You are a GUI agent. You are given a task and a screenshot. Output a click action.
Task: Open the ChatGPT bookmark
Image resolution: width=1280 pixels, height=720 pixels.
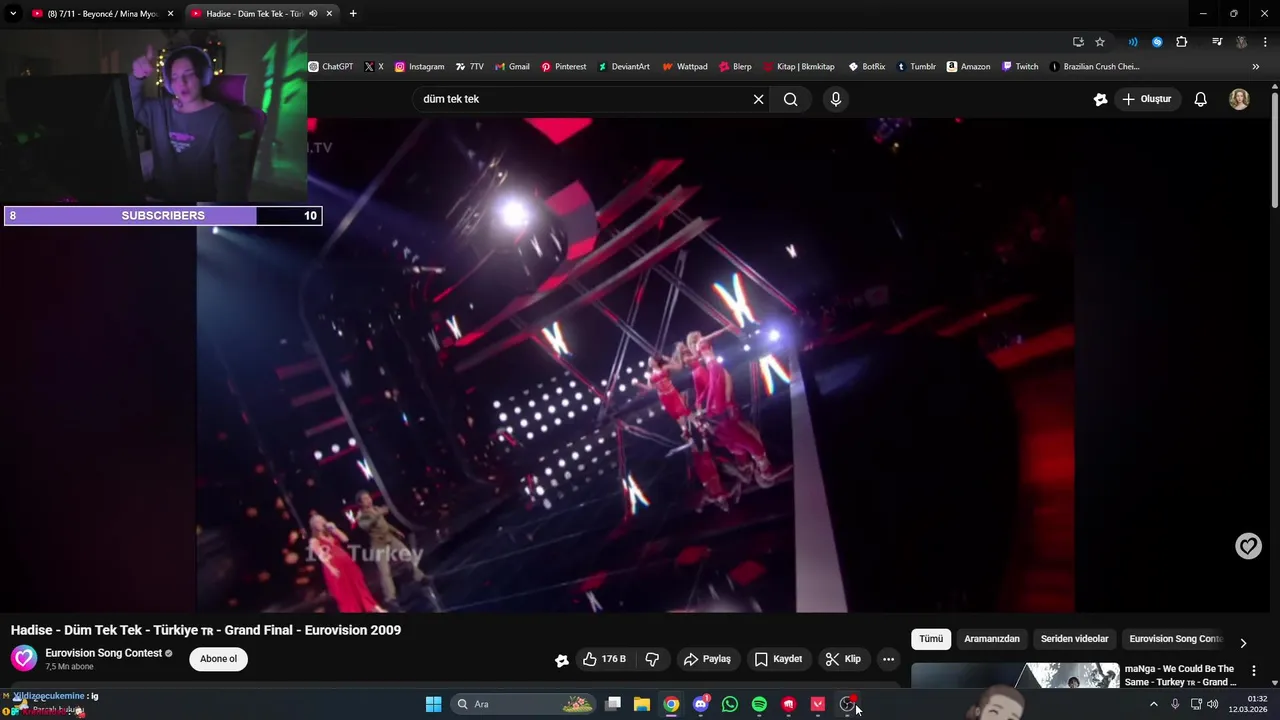click(331, 67)
